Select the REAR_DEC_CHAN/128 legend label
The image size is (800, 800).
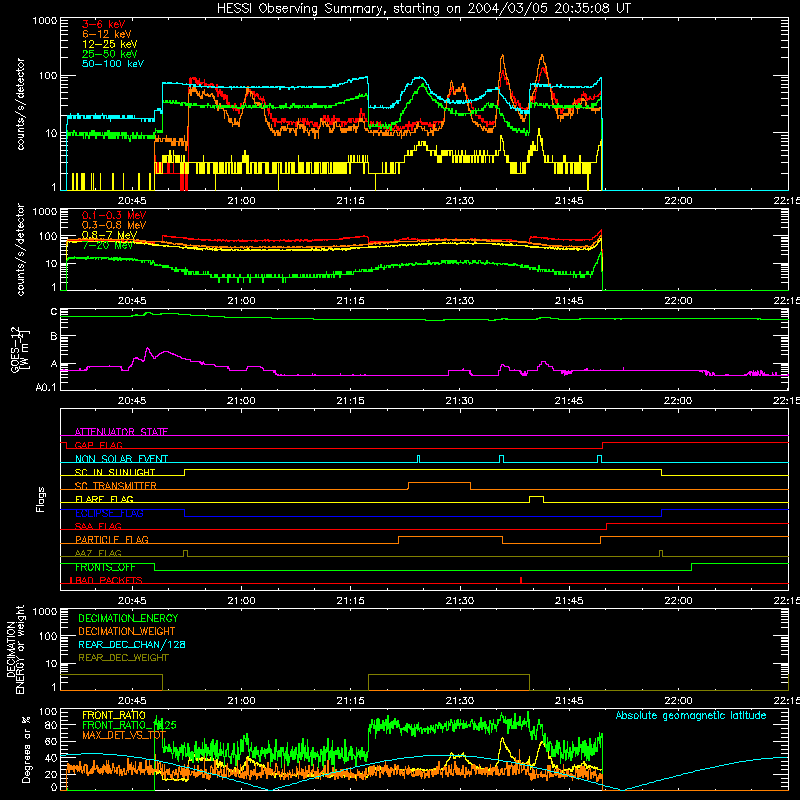click(132, 644)
